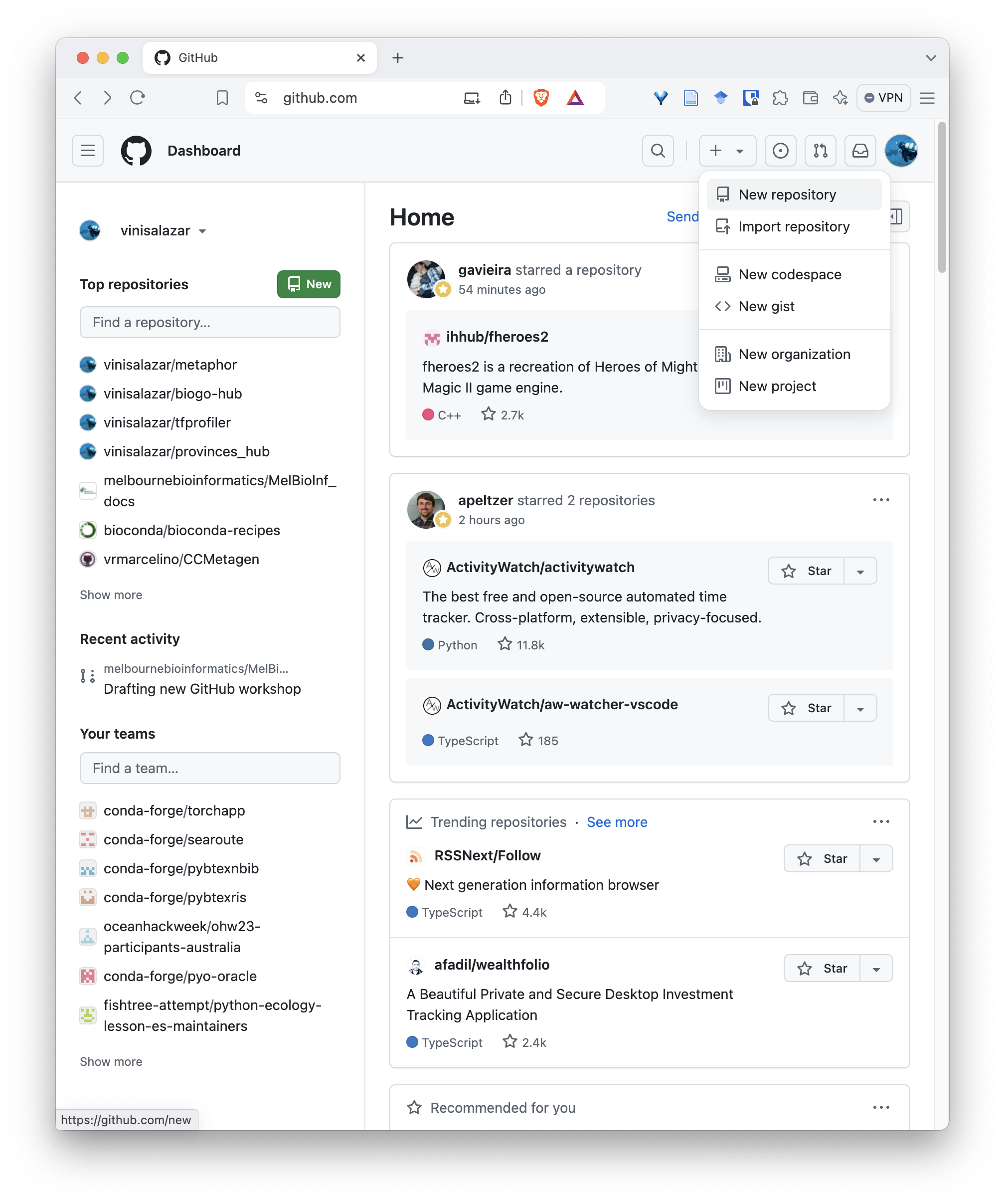Follow the See more trending link
This screenshot has height=1204, width=1005.
[617, 822]
